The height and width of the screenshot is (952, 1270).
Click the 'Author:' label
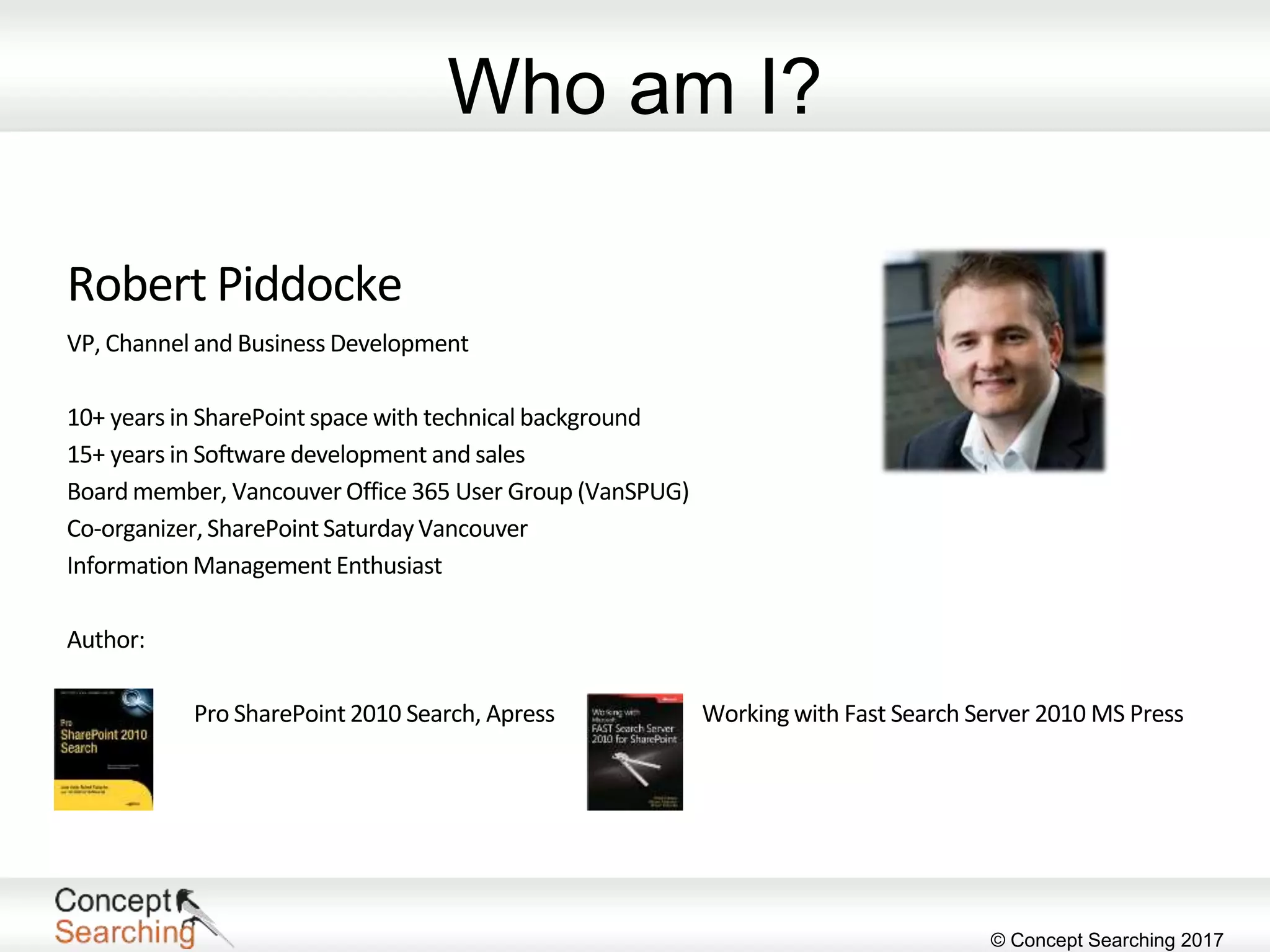tap(106, 640)
